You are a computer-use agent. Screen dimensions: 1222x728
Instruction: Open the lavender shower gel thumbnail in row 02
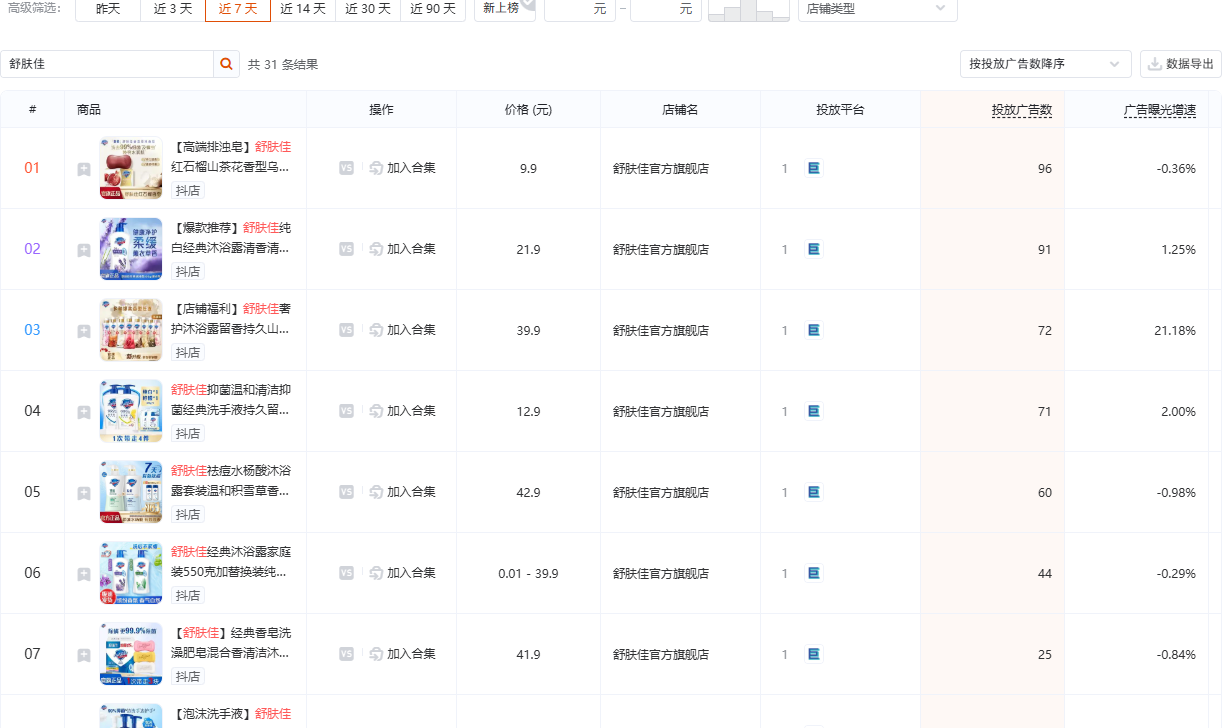131,249
